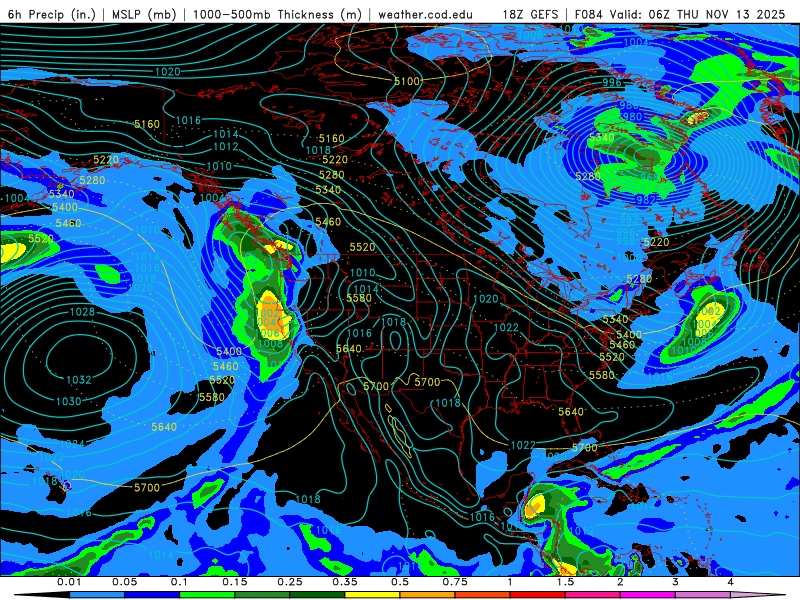800x600 pixels.
Task: Click the yellow 0.35–0.5 legend swatch
Action: click(x=372, y=595)
